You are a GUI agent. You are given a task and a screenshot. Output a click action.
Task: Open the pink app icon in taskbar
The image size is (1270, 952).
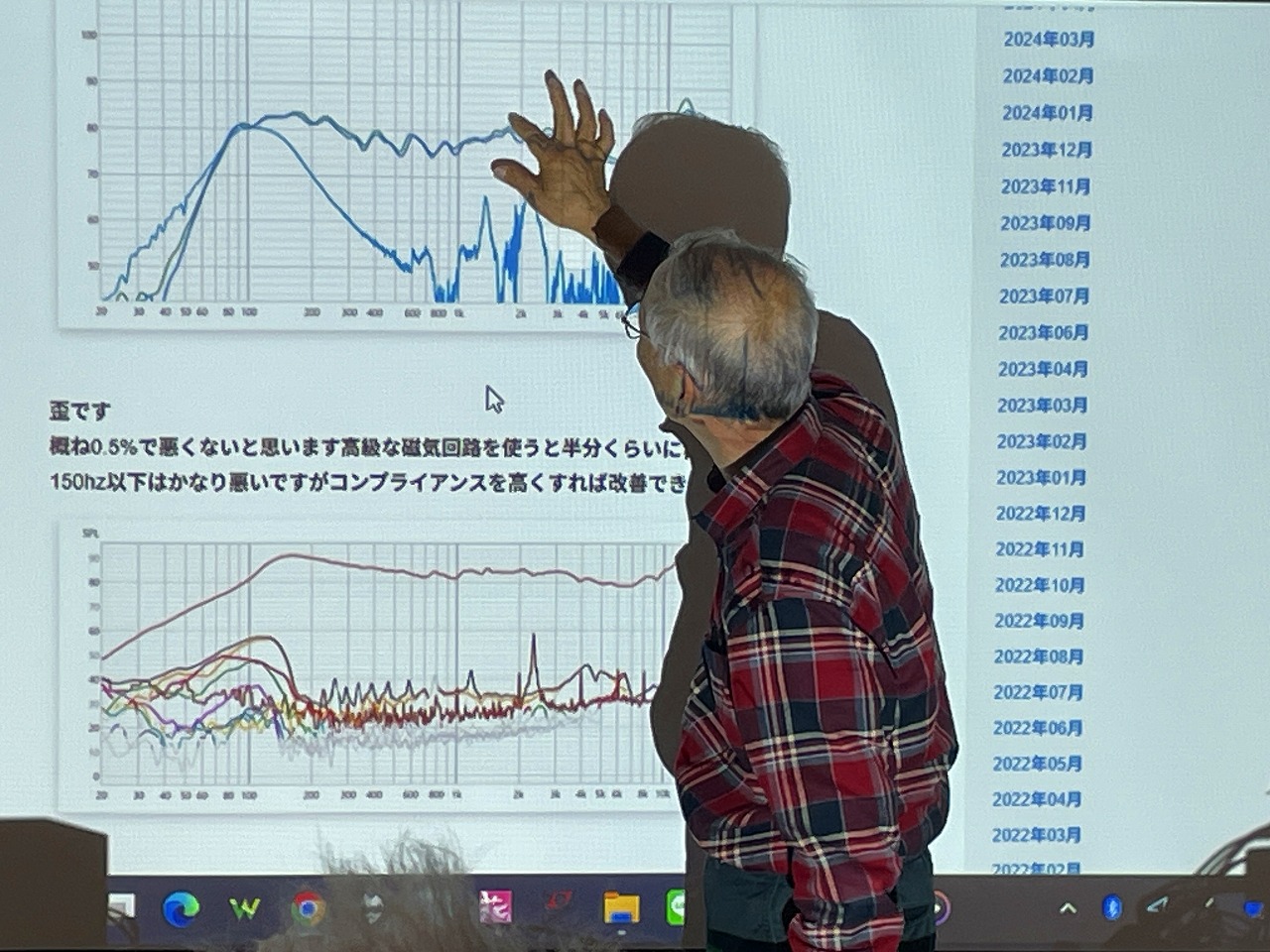click(495, 906)
